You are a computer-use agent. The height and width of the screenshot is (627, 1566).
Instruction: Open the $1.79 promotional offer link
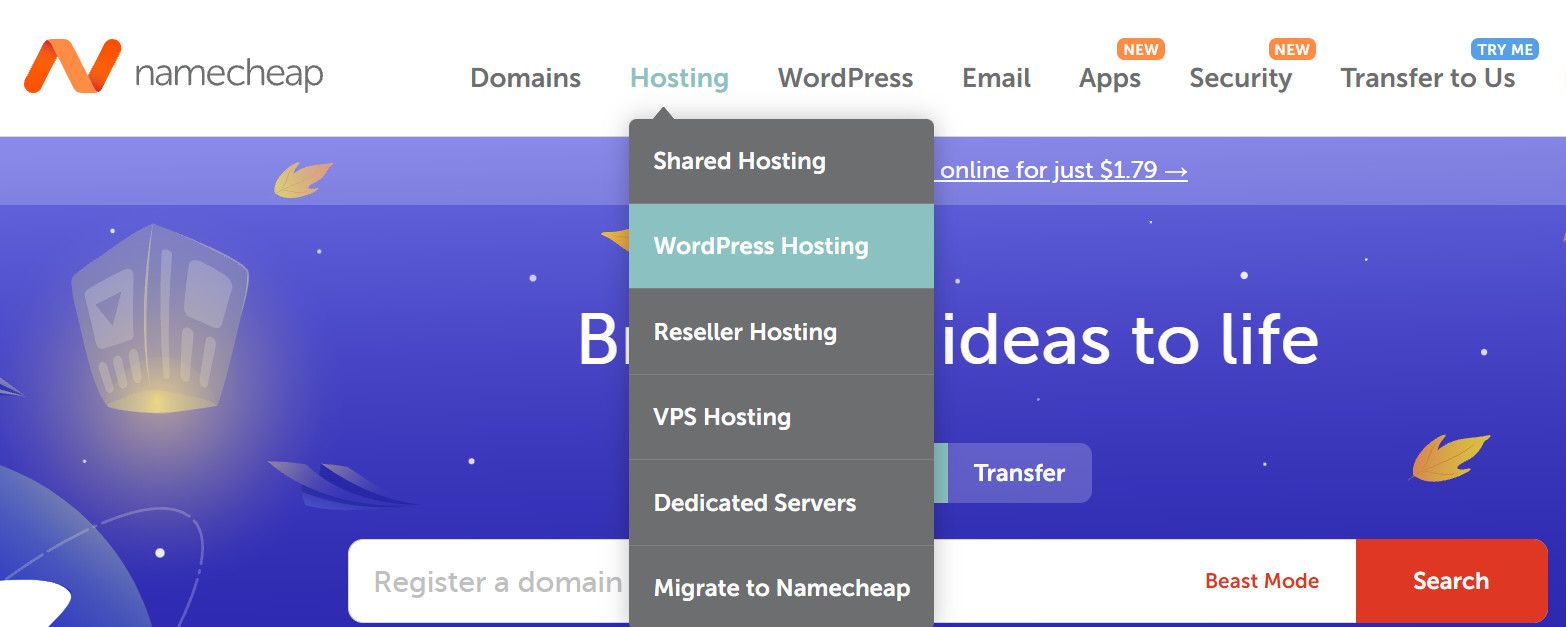pyautogui.click(x=1060, y=170)
